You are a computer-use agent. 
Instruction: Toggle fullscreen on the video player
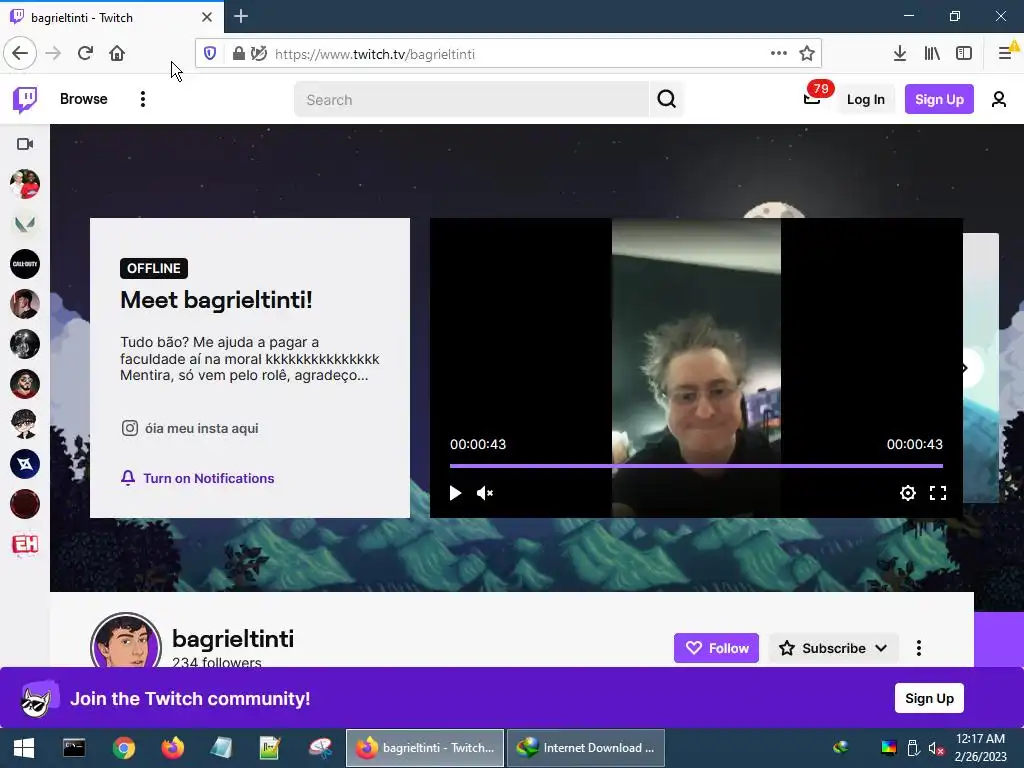(938, 493)
